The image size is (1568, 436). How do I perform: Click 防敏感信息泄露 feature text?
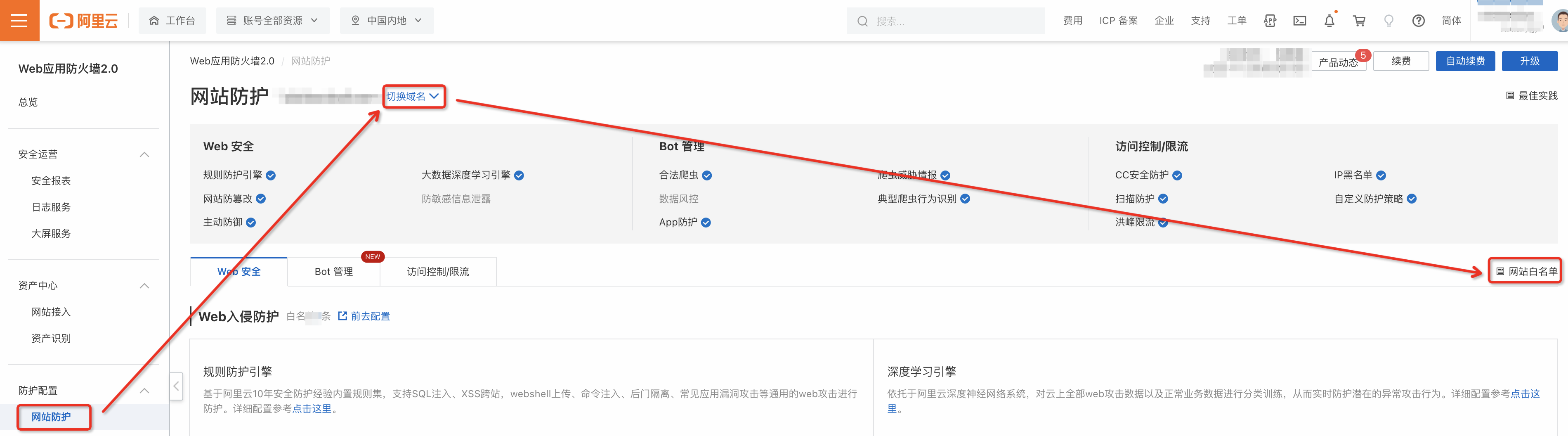pyautogui.click(x=456, y=199)
